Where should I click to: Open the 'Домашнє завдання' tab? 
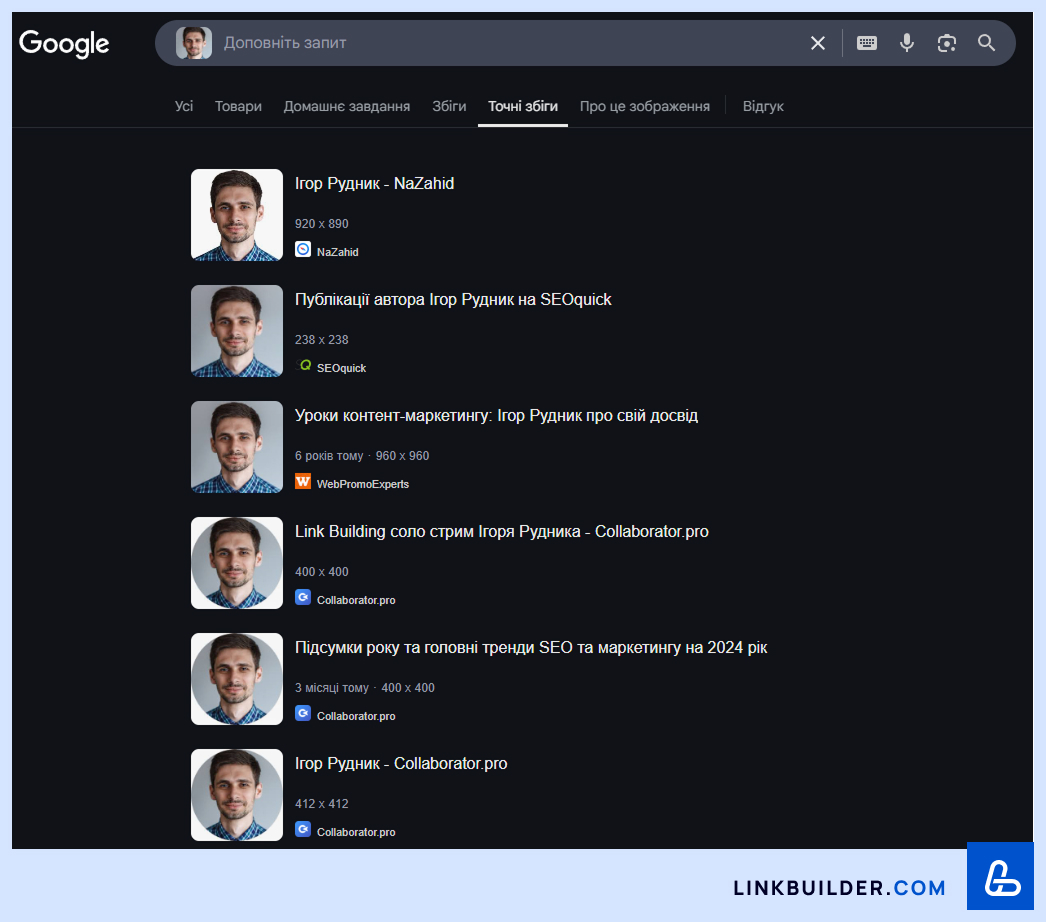click(x=347, y=106)
